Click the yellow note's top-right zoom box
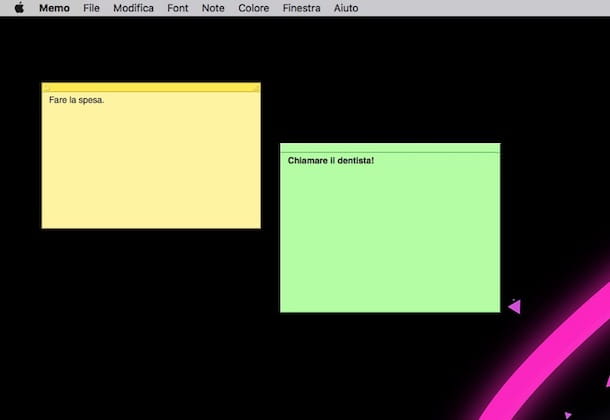This screenshot has width=610, height=420. [255, 88]
